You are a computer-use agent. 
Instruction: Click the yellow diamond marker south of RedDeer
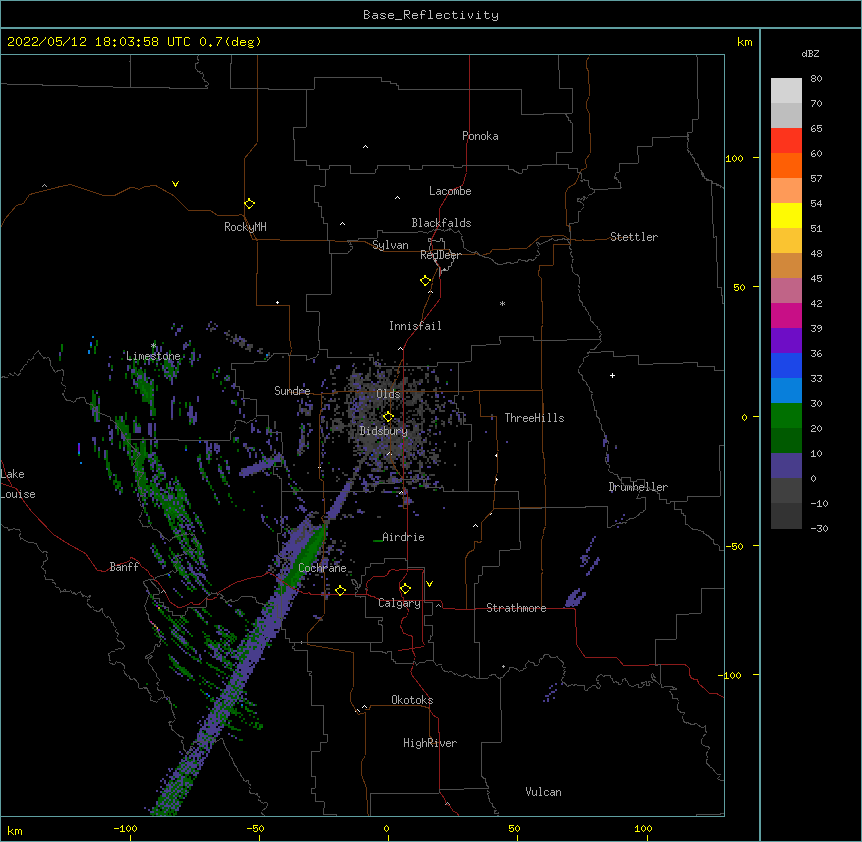[426, 281]
